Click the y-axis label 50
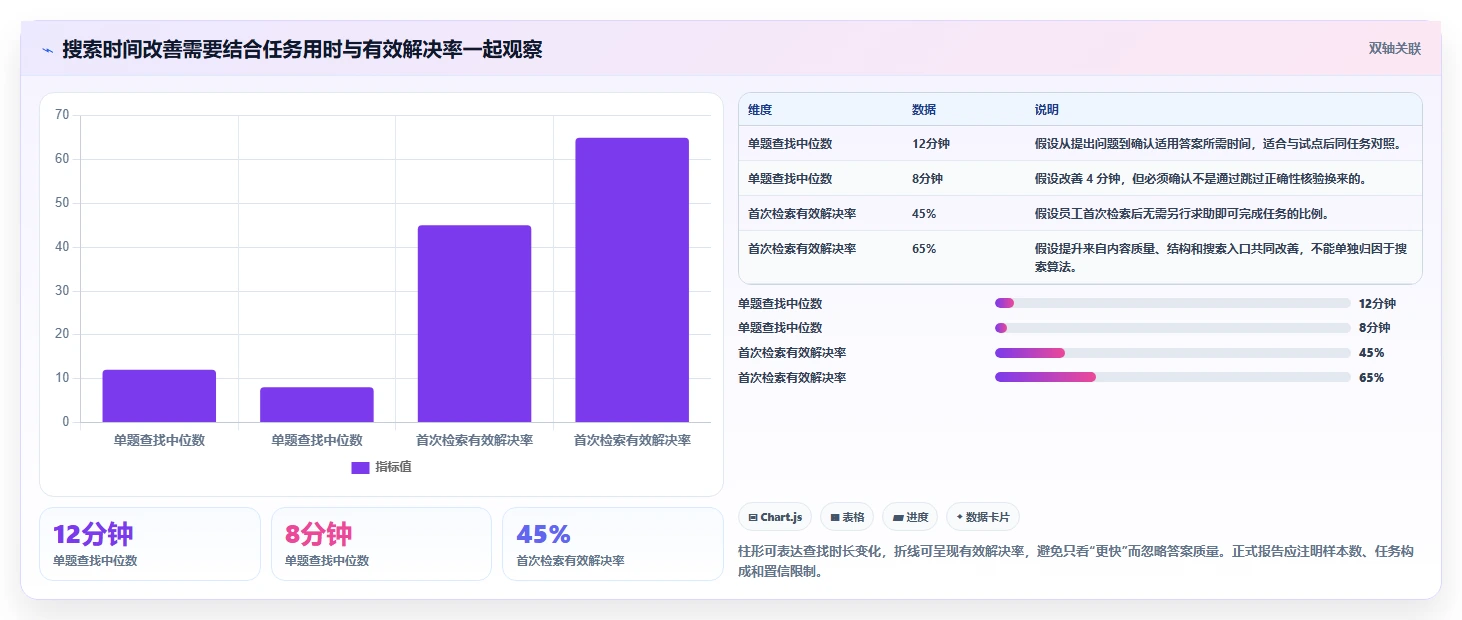 62,203
